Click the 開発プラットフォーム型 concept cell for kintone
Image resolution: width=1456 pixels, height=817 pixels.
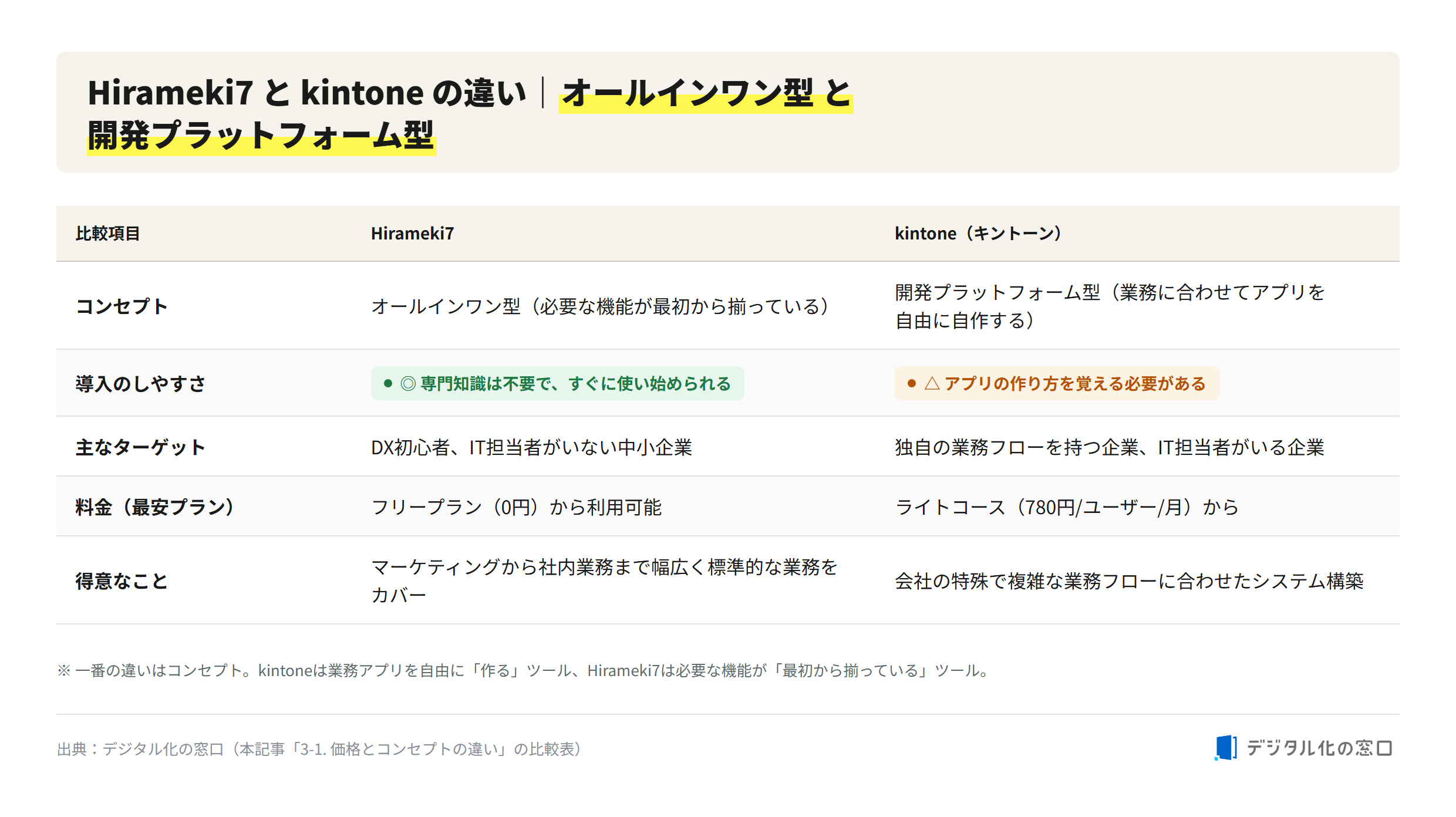(1110, 306)
